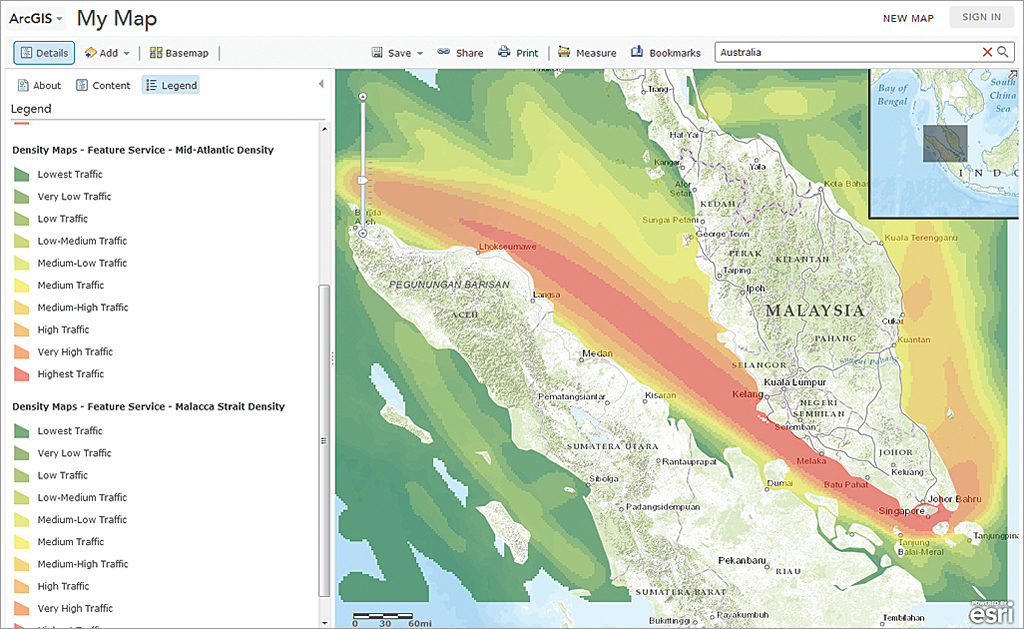This screenshot has width=1024, height=629.
Task: Open the ArcGIS dropdown menu
Action: 36,18
